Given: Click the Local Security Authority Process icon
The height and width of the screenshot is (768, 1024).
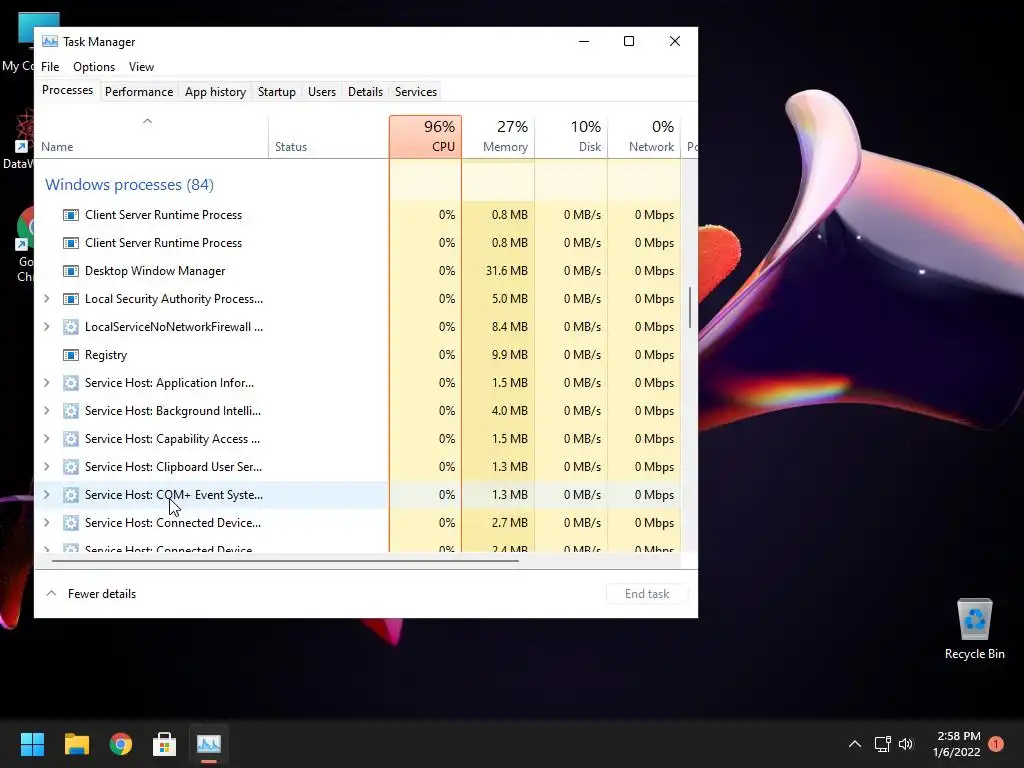Looking at the screenshot, I should pyautogui.click(x=71, y=299).
